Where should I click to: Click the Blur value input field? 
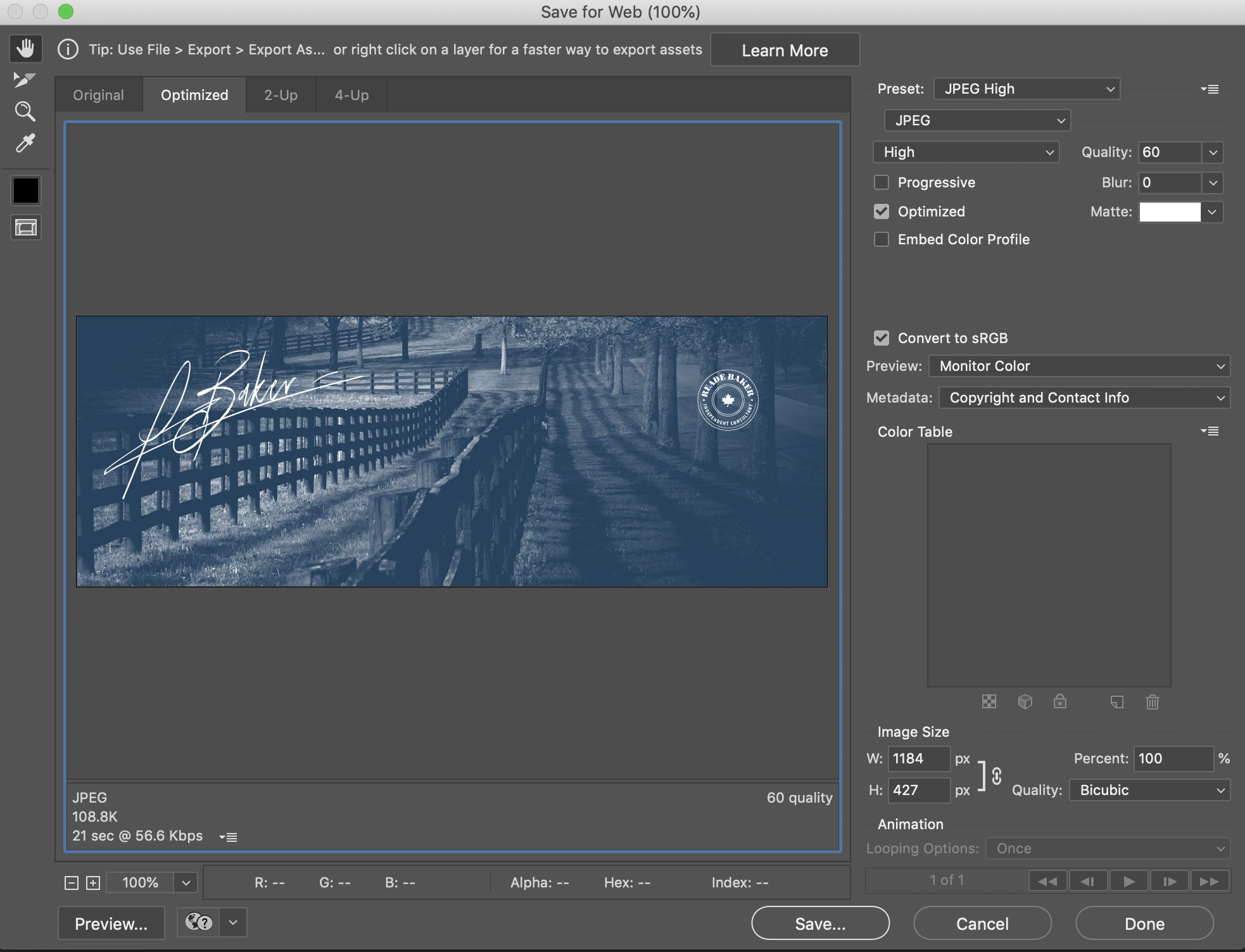1169,183
